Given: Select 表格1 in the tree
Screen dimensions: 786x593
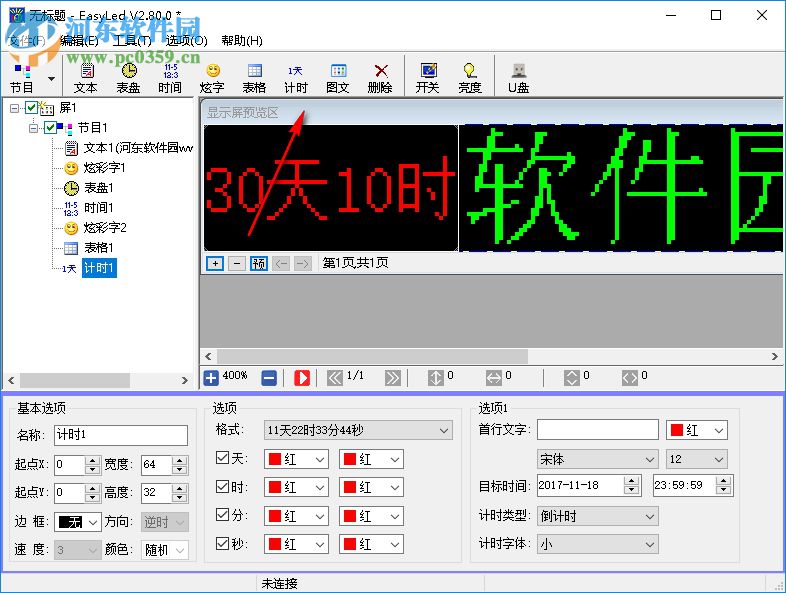Looking at the screenshot, I should click(99, 248).
